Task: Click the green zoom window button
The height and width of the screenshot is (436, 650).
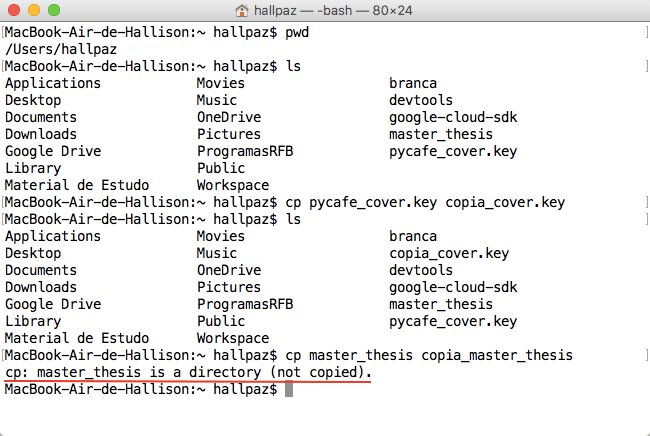Action: pyautogui.click(x=54, y=10)
